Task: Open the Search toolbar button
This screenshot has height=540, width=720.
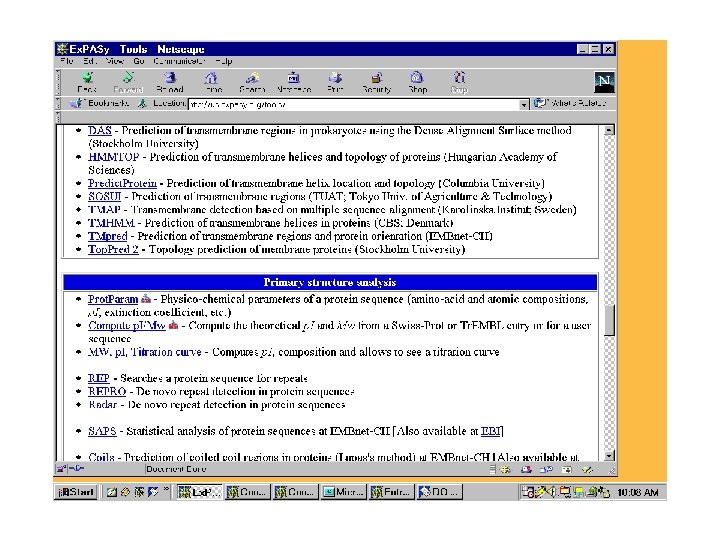Action: [252, 83]
